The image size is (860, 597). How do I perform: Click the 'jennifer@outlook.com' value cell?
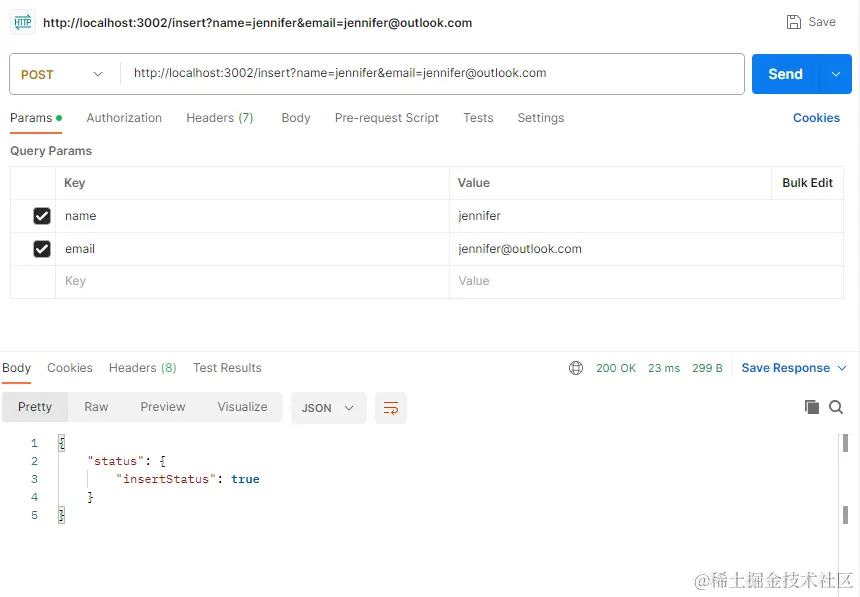(646, 249)
